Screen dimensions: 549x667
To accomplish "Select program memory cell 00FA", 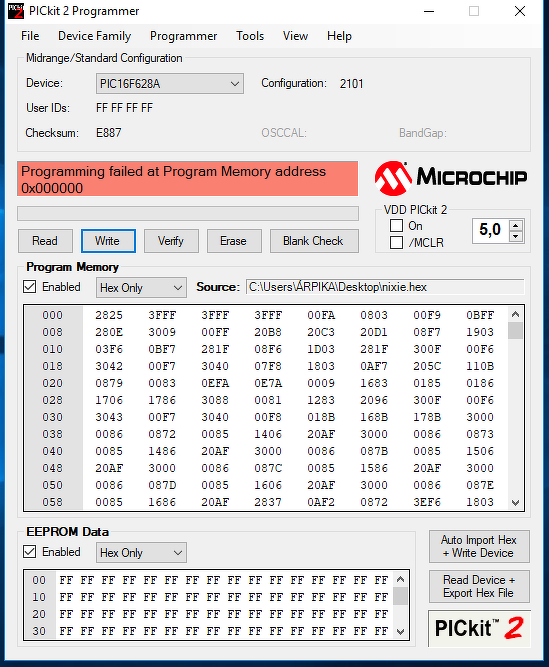I will click(x=321, y=315).
